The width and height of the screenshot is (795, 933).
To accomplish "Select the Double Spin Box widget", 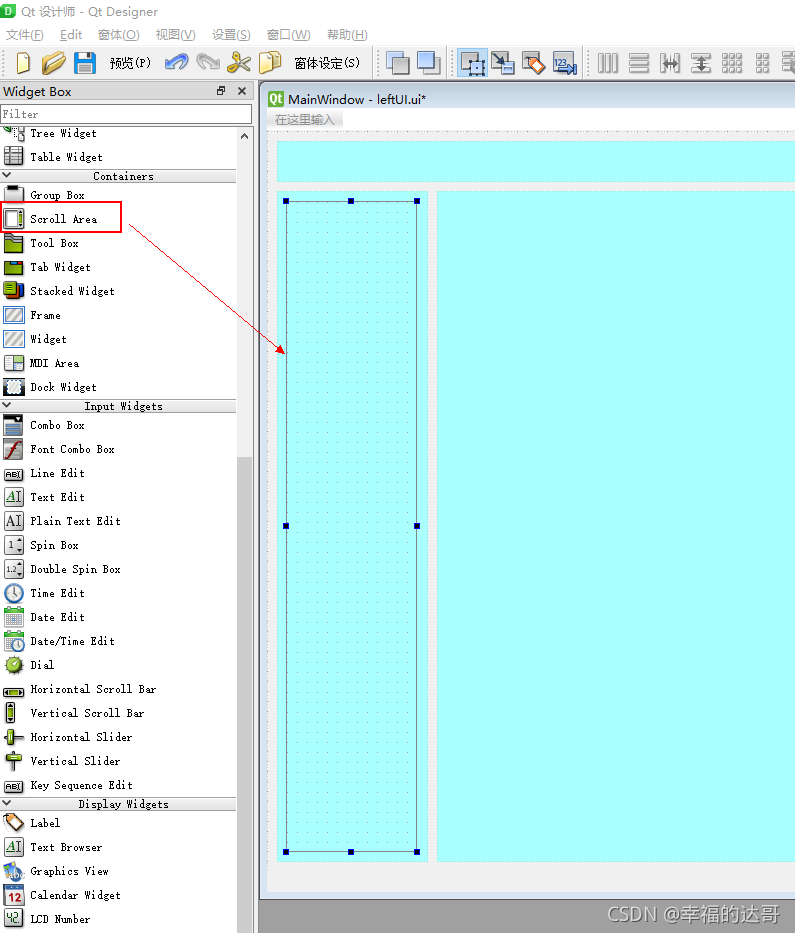I will (75, 569).
